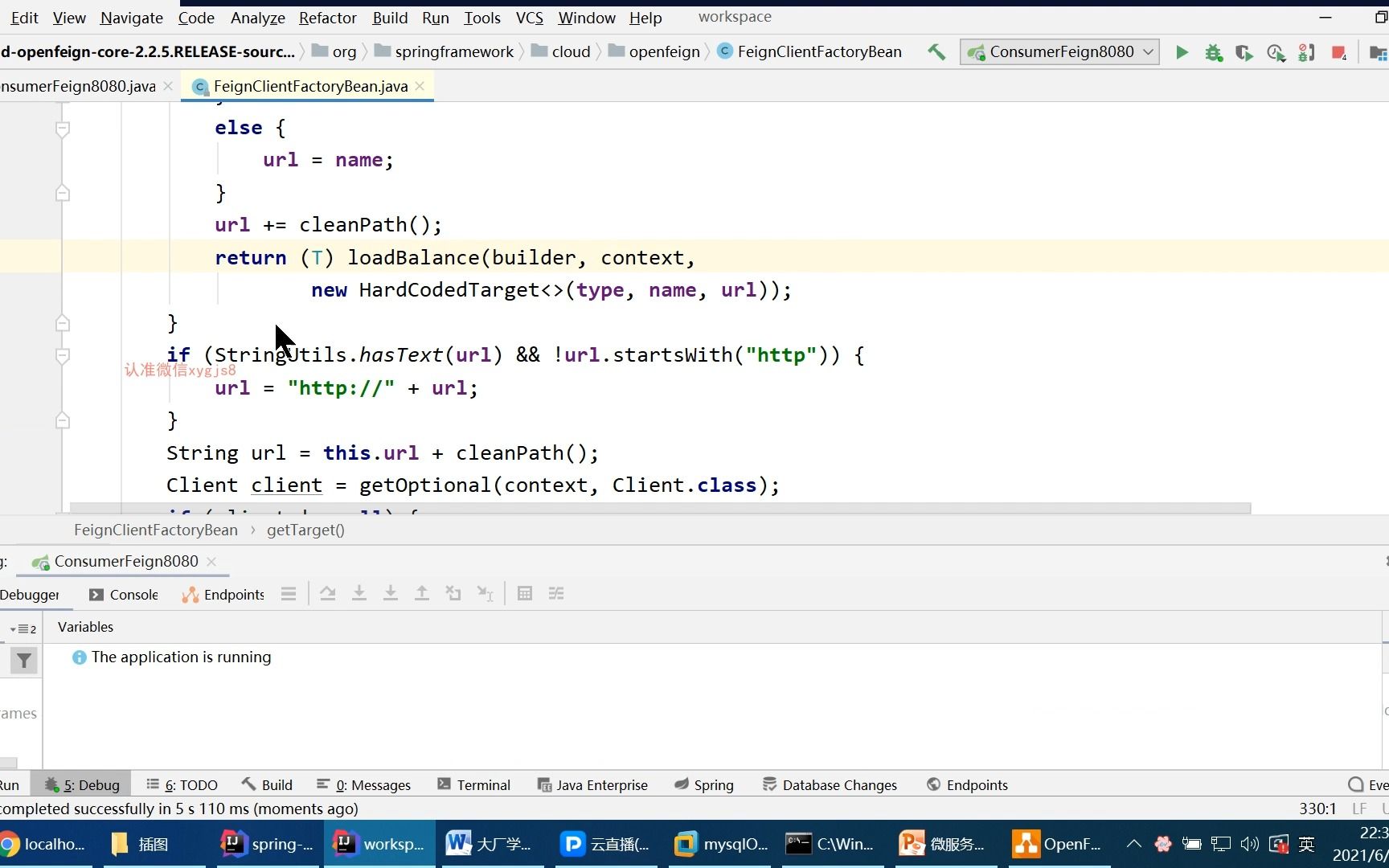Close the FeignClientFactoryBean.java editor tab
Screen dimensions: 1389x868
coord(420,86)
